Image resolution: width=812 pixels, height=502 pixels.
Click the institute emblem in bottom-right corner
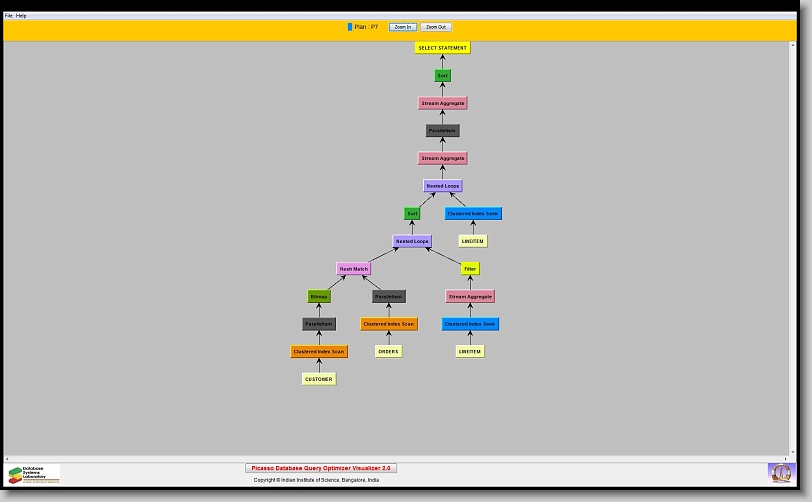(779, 472)
